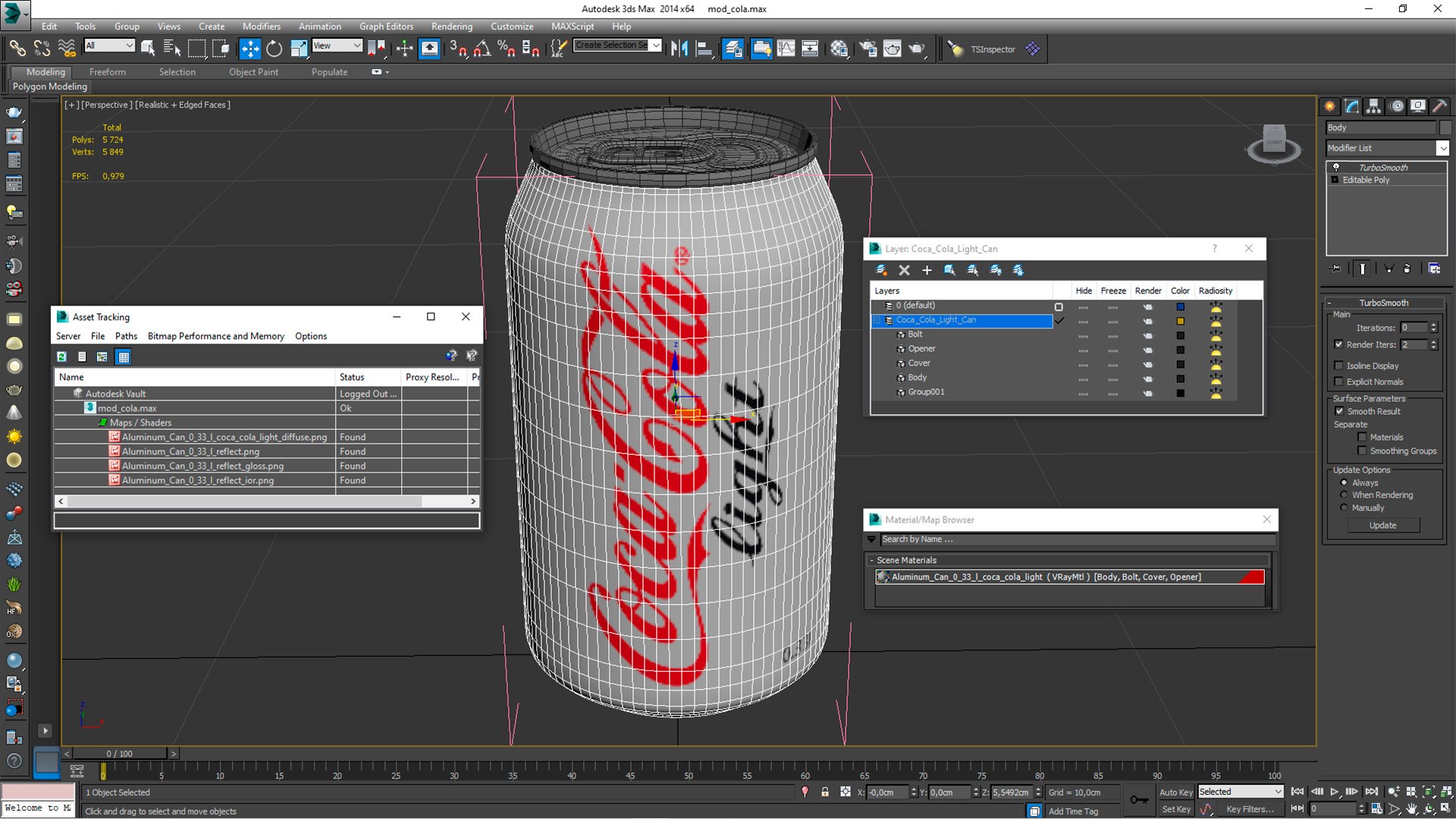Switch to the Freeform ribbon tab
Image resolution: width=1456 pixels, height=819 pixels.
pos(108,72)
